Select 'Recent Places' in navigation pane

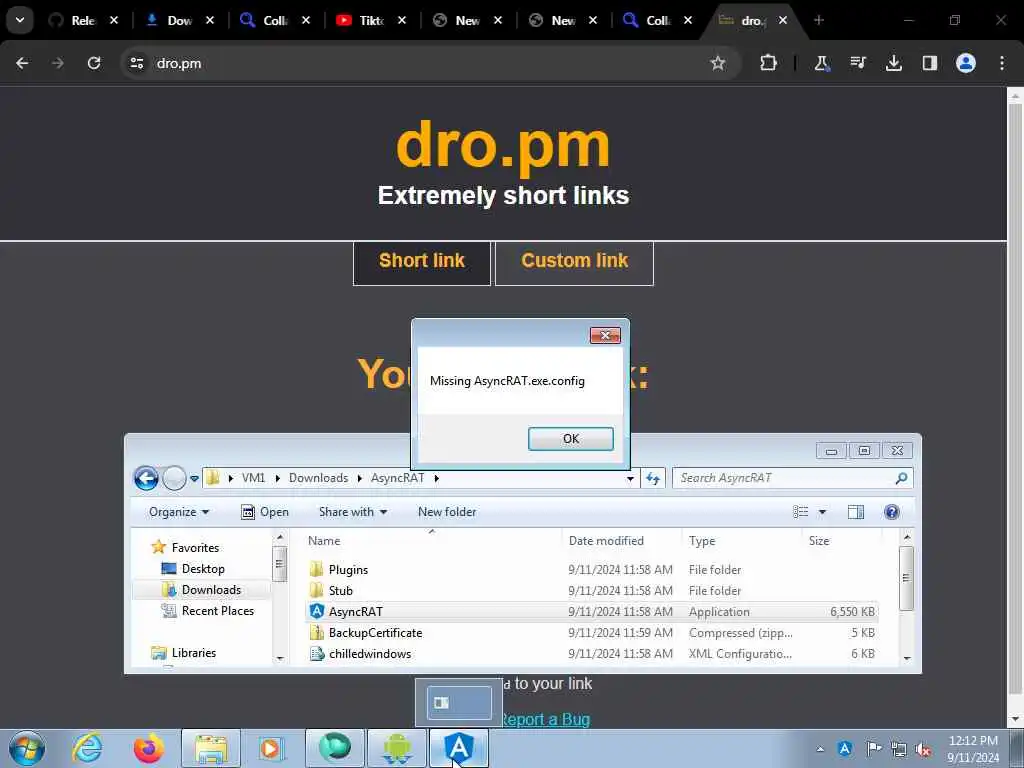point(217,611)
